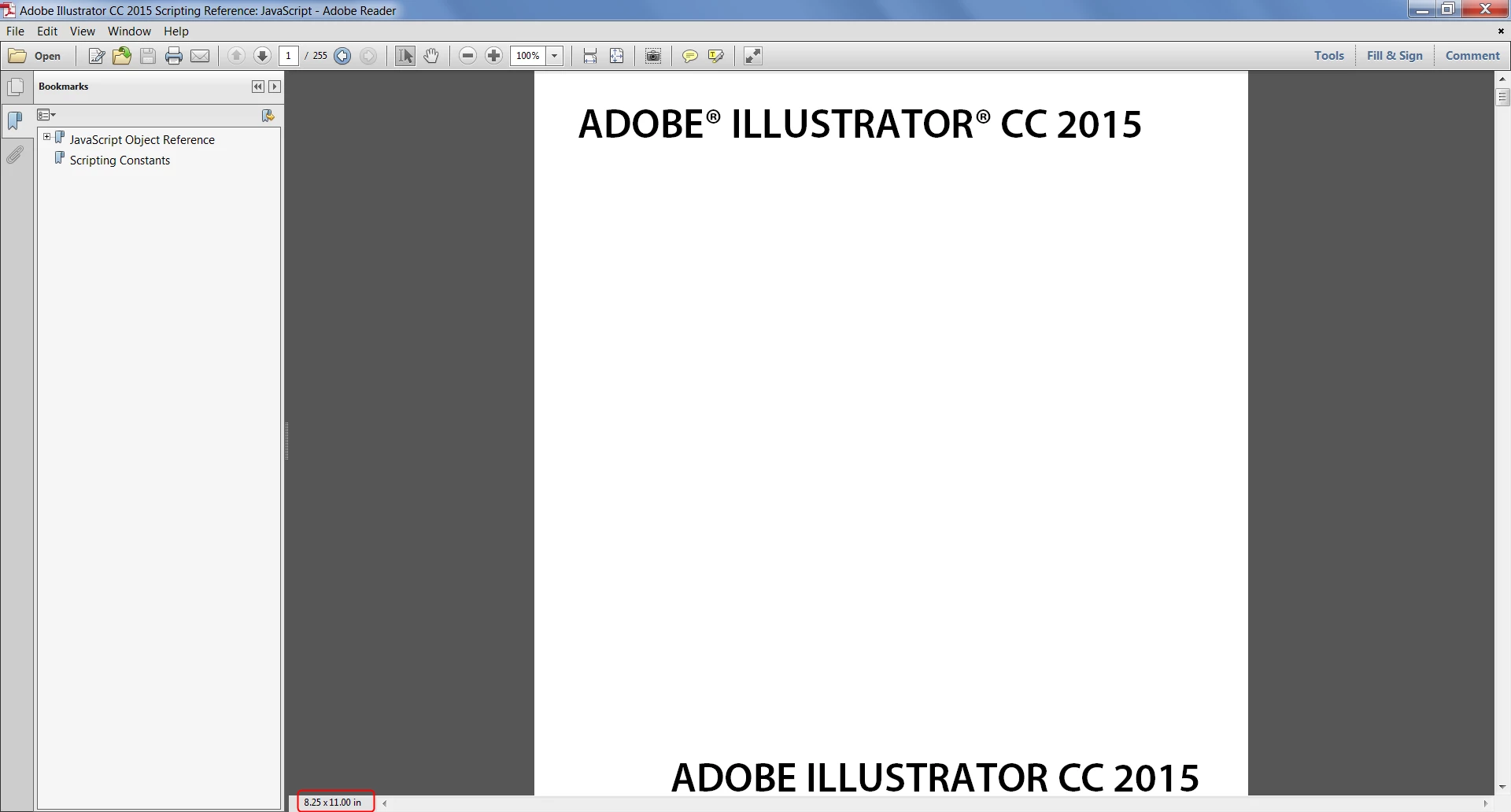Open the Comment pane
The image size is (1511, 812).
pyautogui.click(x=1472, y=56)
